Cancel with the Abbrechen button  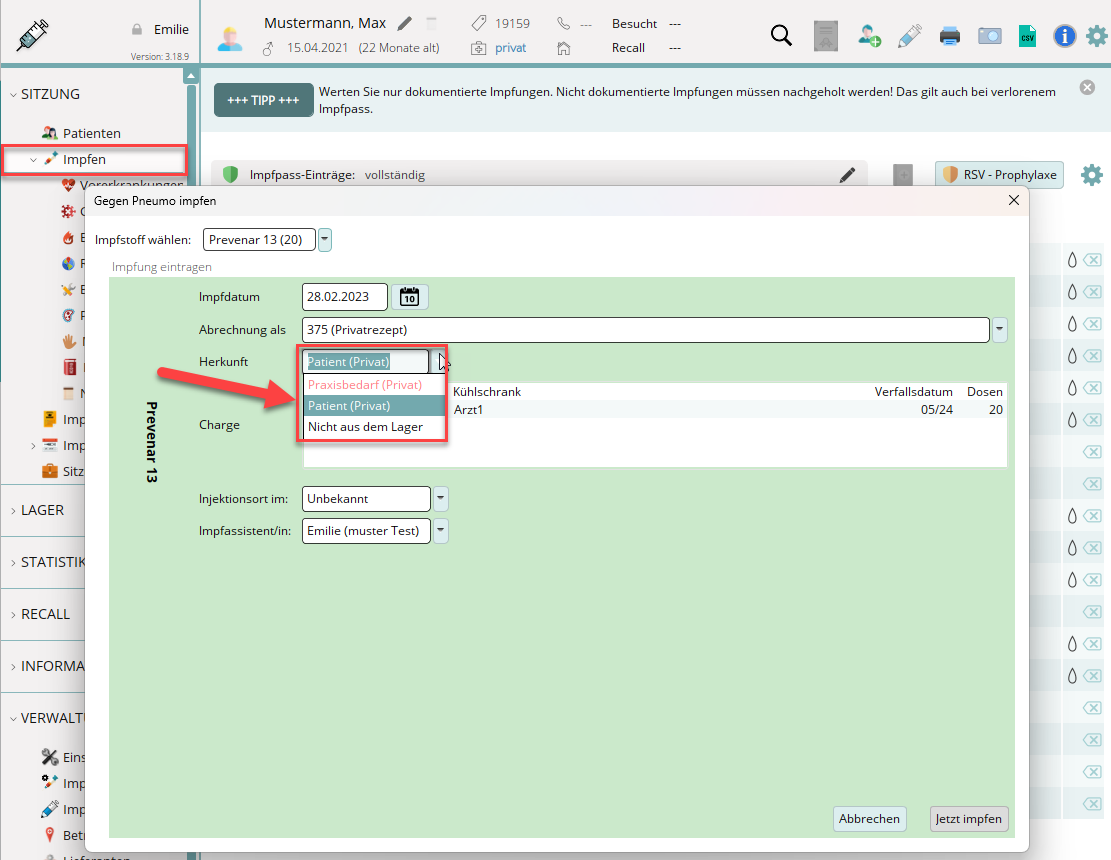(869, 819)
